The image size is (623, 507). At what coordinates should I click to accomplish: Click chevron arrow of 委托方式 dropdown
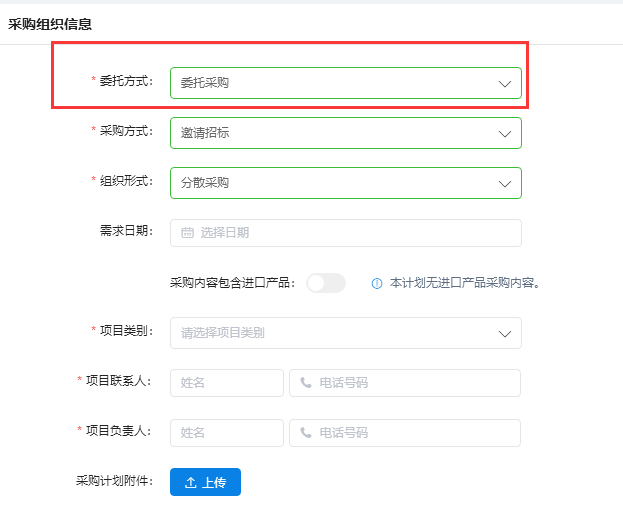pyautogui.click(x=505, y=84)
